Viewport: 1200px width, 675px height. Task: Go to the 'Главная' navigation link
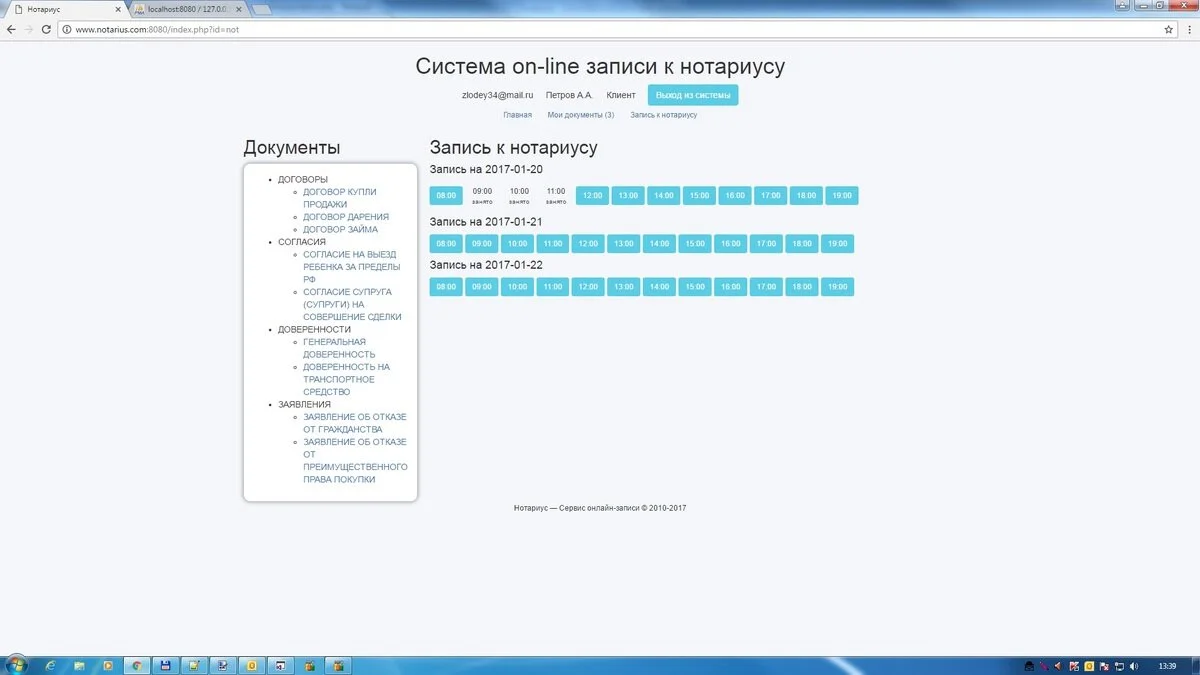(x=517, y=114)
